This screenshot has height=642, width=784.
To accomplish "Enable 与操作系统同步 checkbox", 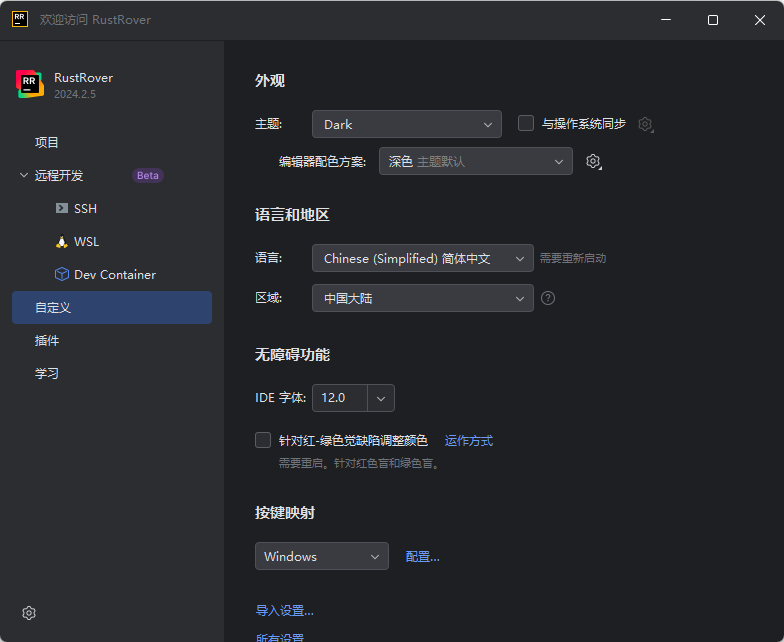I will point(526,123).
